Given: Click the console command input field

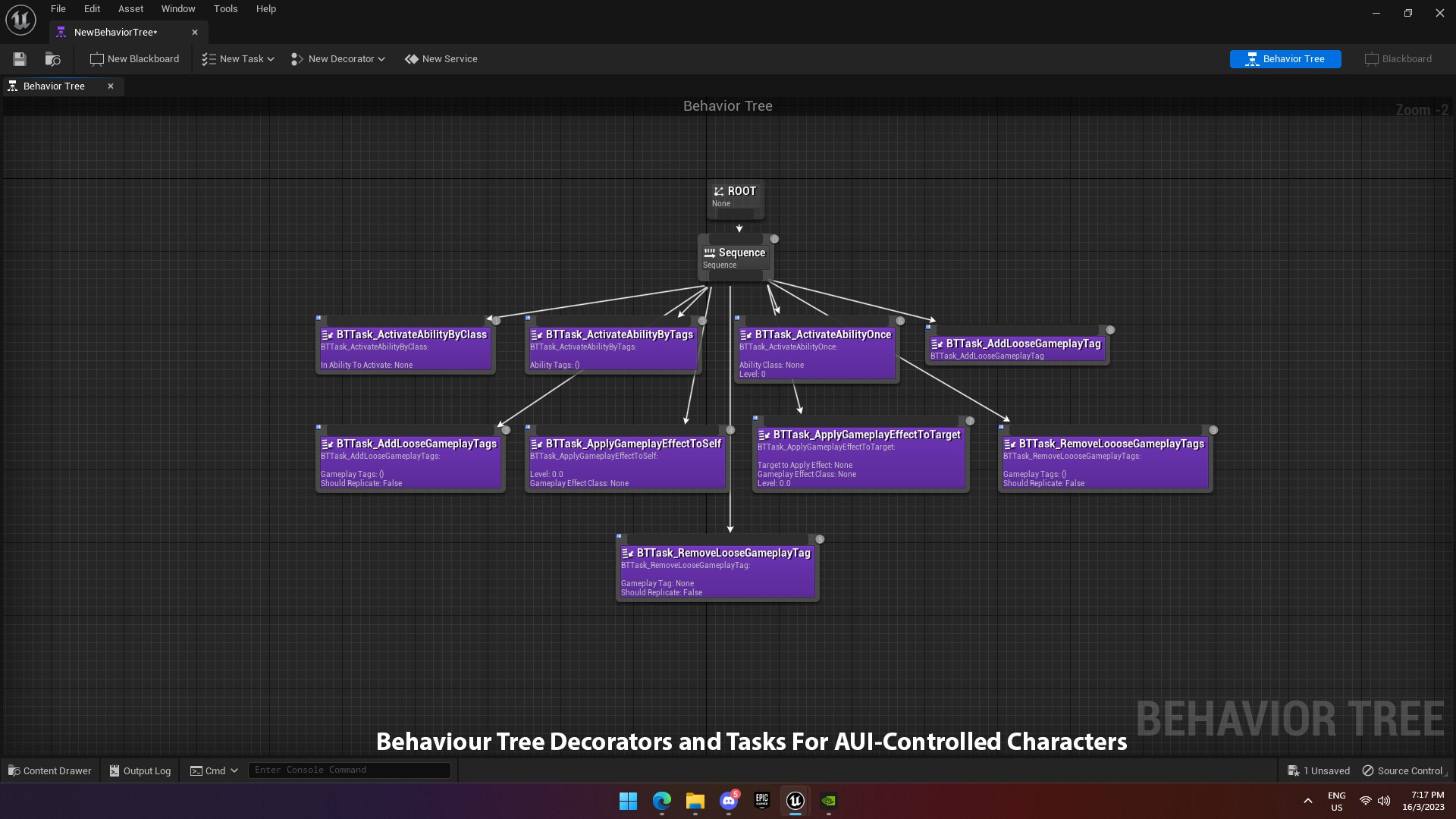Looking at the screenshot, I should click(x=349, y=770).
